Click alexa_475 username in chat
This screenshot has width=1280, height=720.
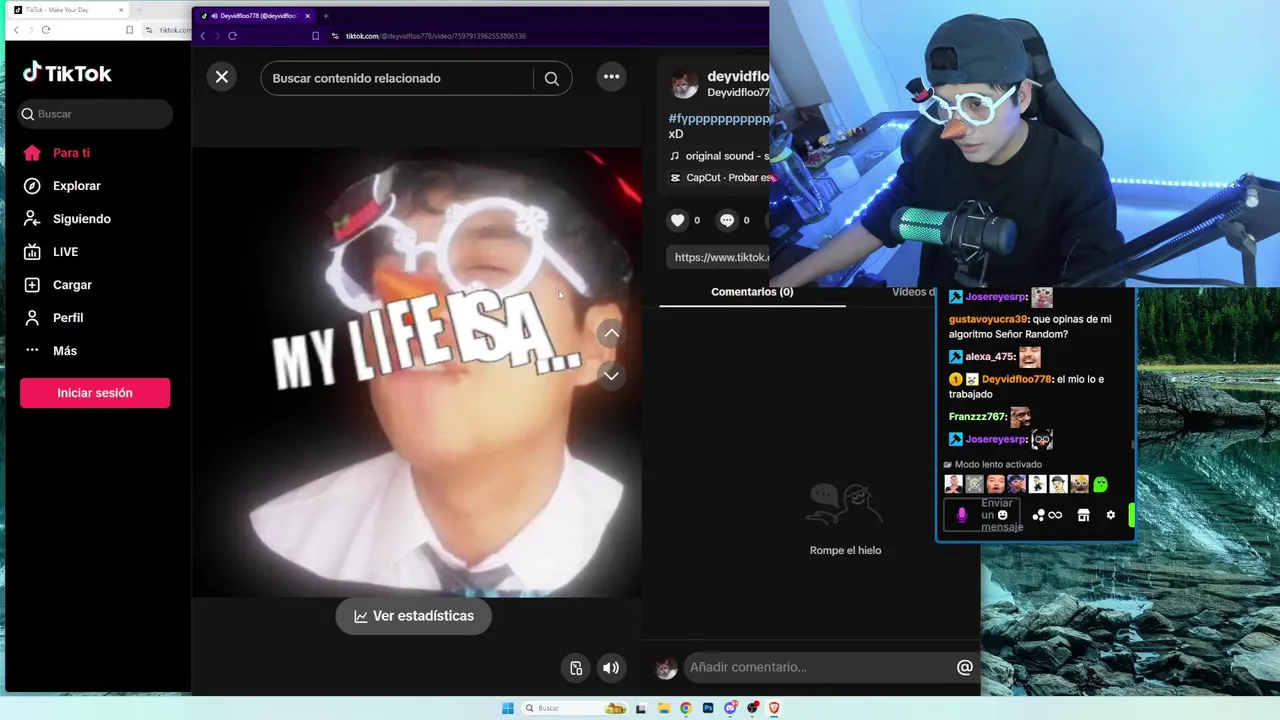pyautogui.click(x=990, y=357)
